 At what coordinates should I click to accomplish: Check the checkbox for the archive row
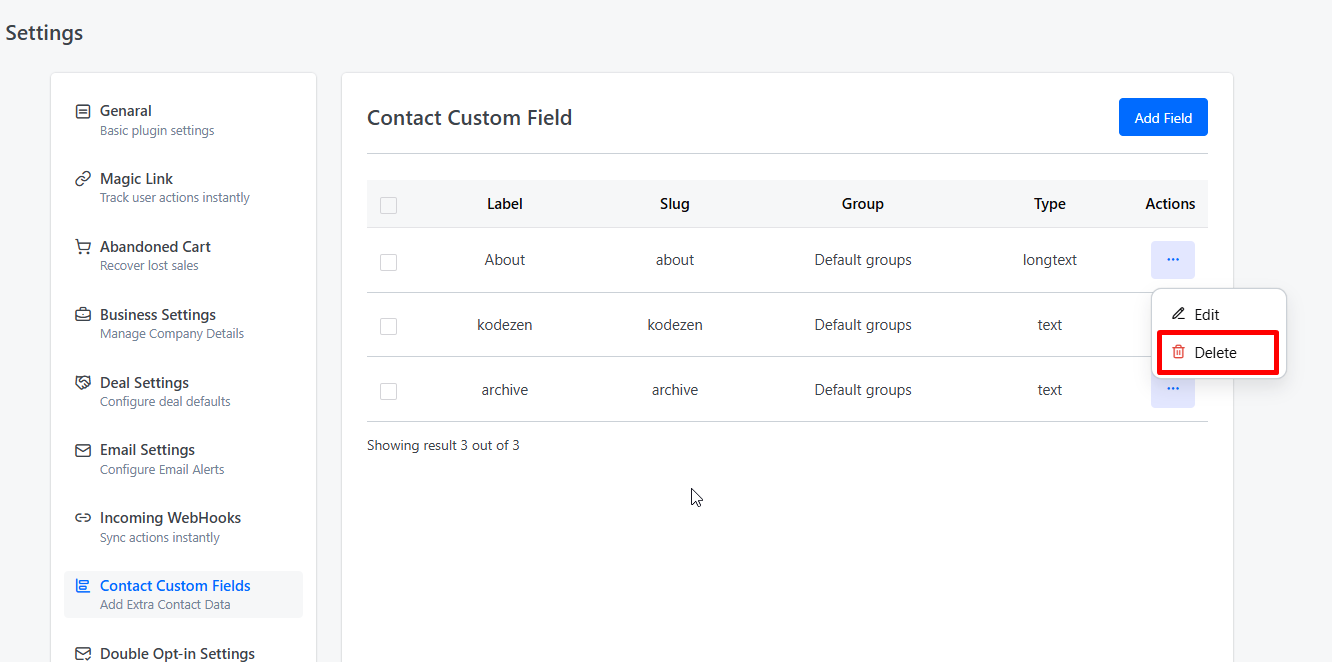tap(388, 391)
